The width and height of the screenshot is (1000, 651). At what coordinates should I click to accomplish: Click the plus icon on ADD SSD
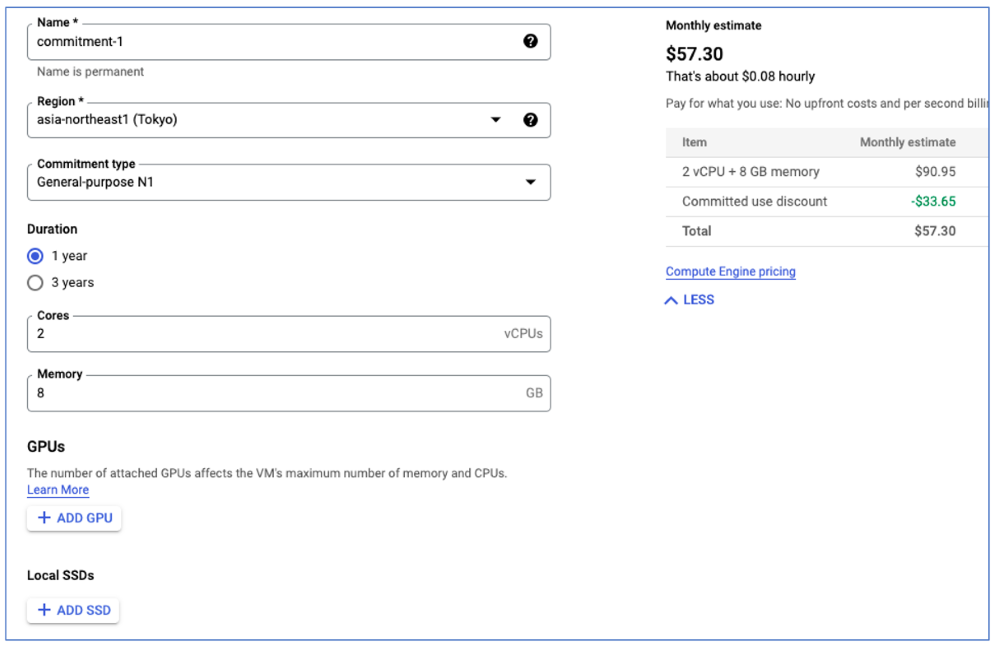[44, 610]
